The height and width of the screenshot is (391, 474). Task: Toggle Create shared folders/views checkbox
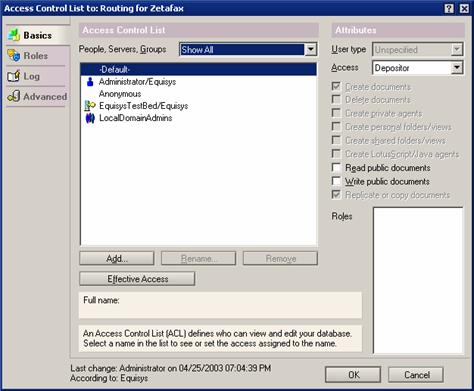click(x=336, y=140)
